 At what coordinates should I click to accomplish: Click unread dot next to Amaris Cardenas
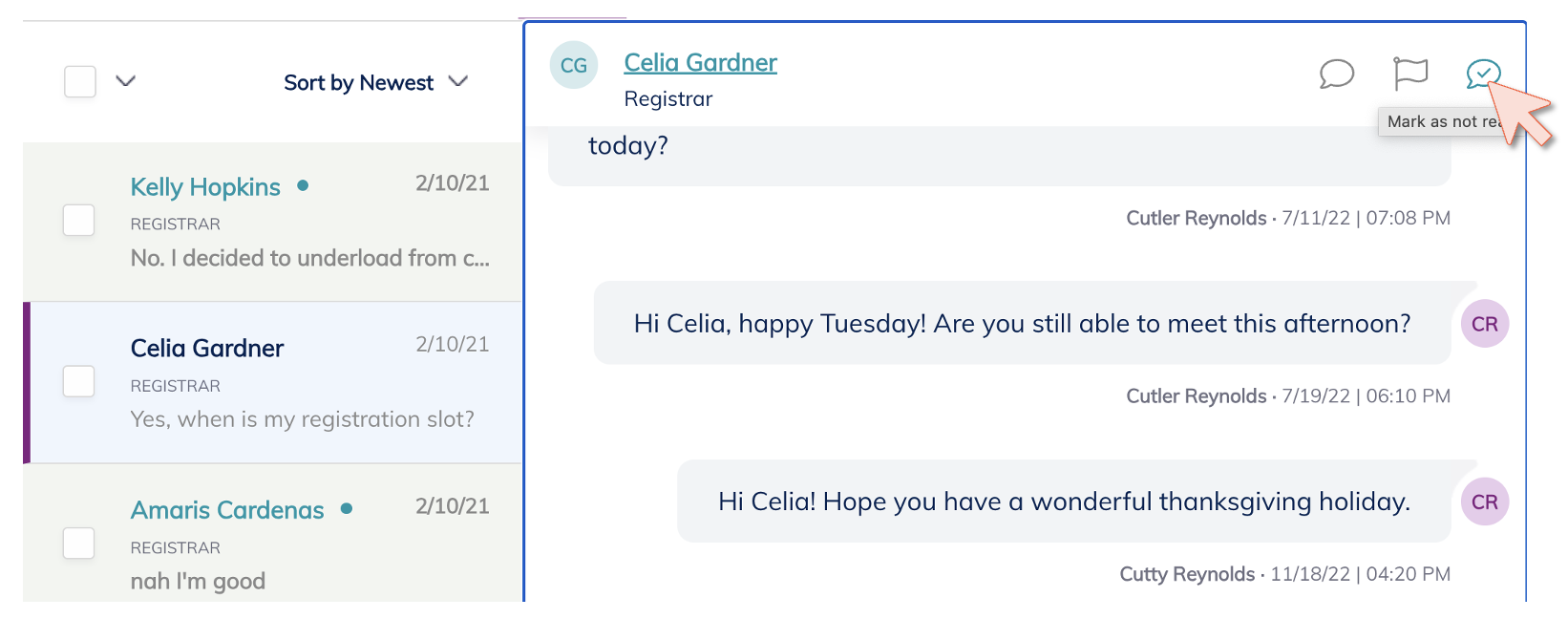point(347,508)
